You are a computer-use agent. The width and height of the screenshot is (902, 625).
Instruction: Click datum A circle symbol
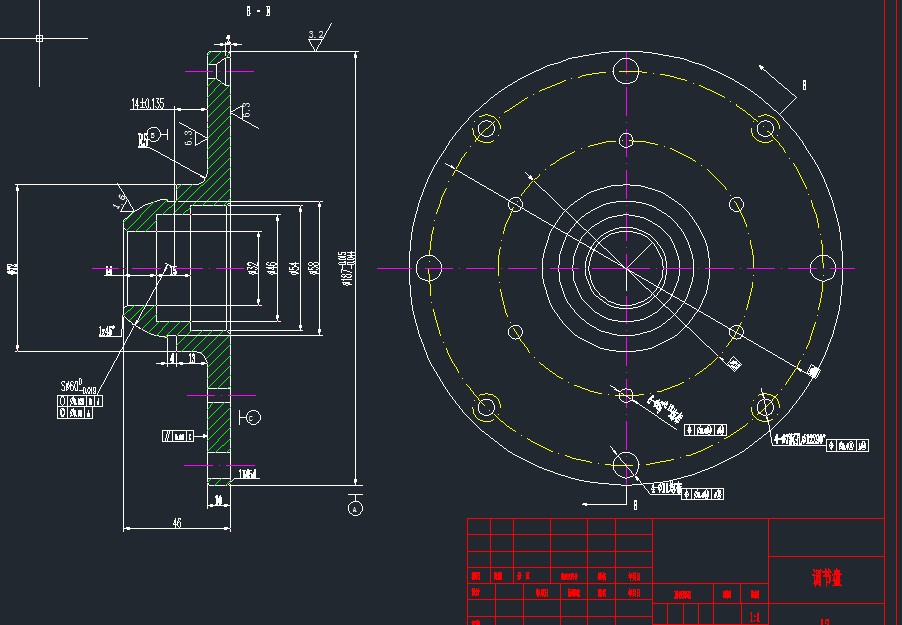click(x=355, y=509)
